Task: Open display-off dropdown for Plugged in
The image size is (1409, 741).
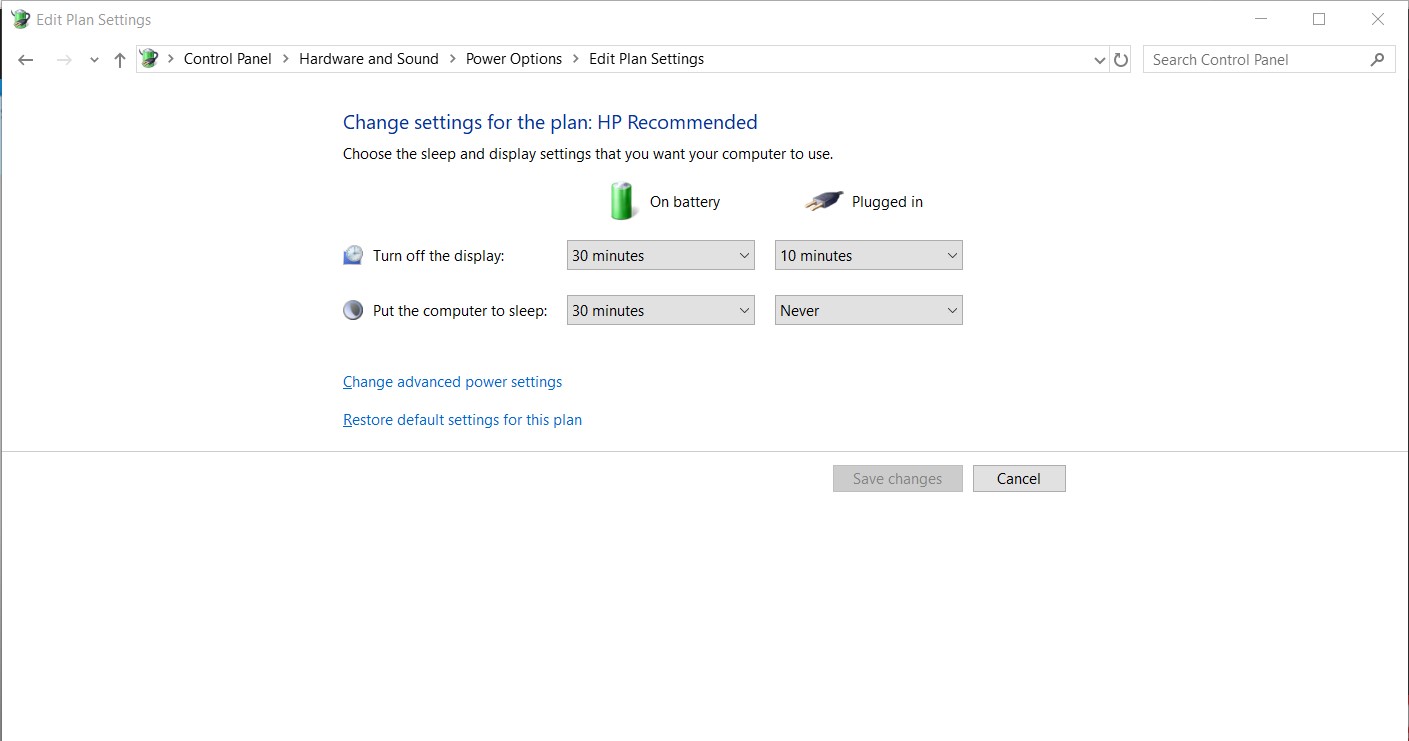Action: 869,256
